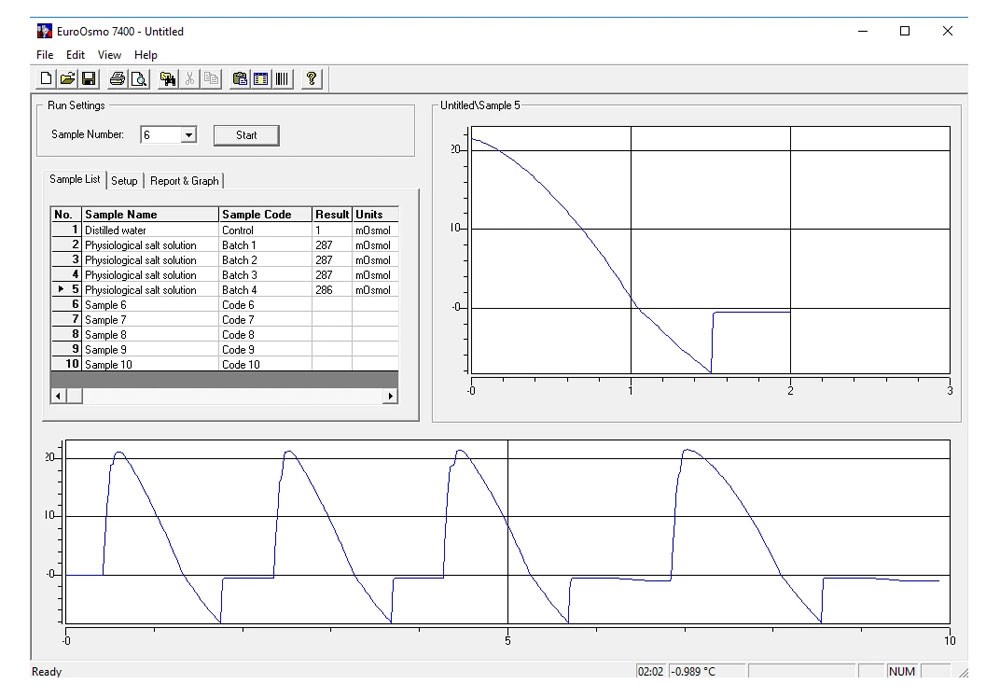Click row number 5 with the arrow marker
Viewport: 1000px width, 698px height.
66,290
